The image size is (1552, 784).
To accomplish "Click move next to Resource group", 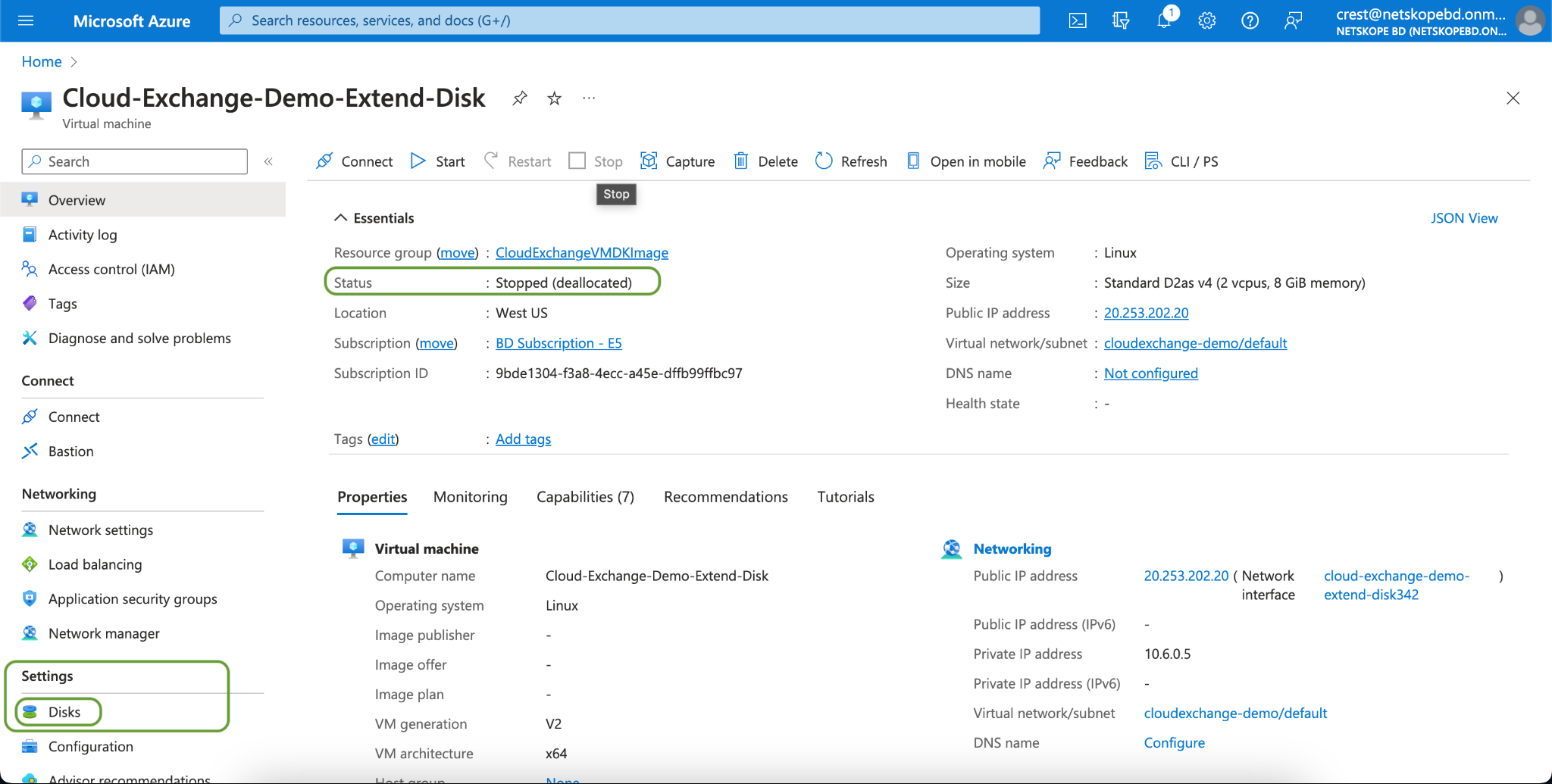I will 458,252.
